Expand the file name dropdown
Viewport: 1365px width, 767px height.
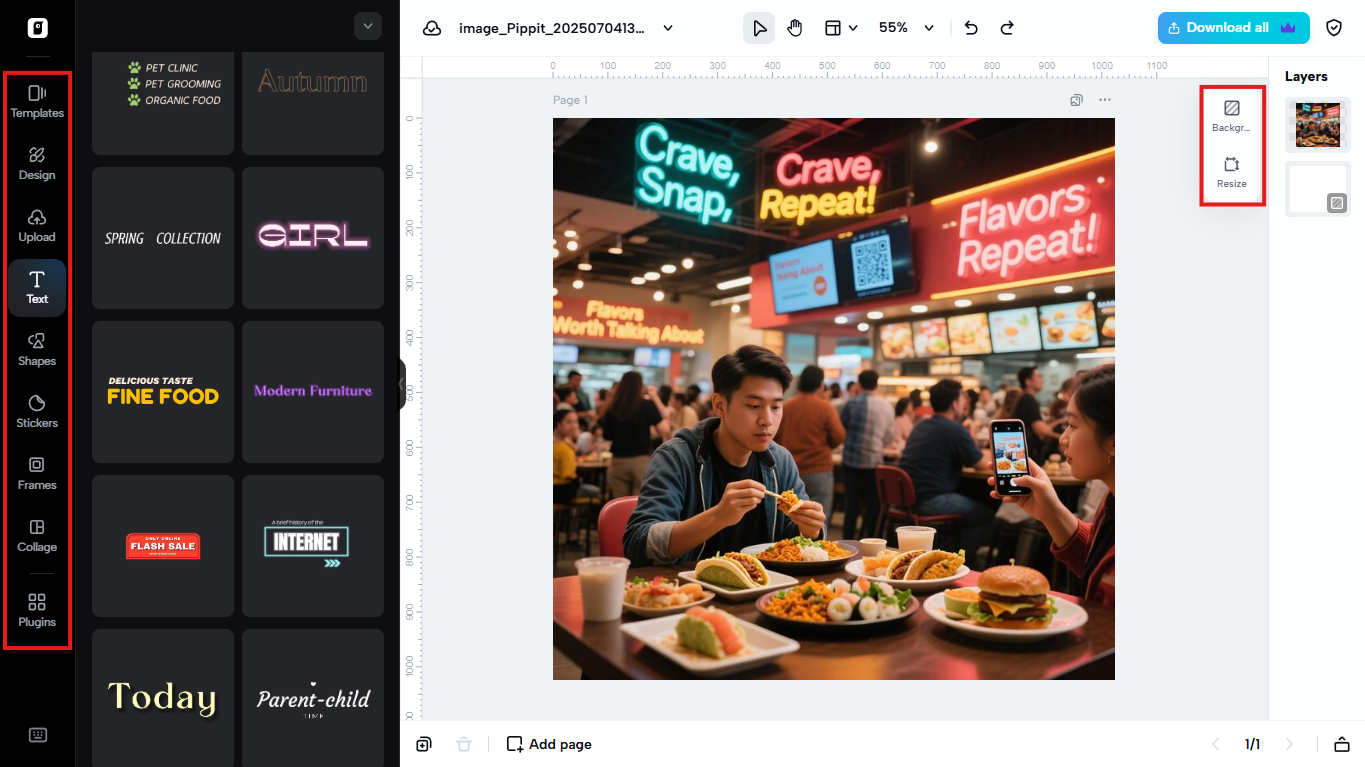[668, 28]
